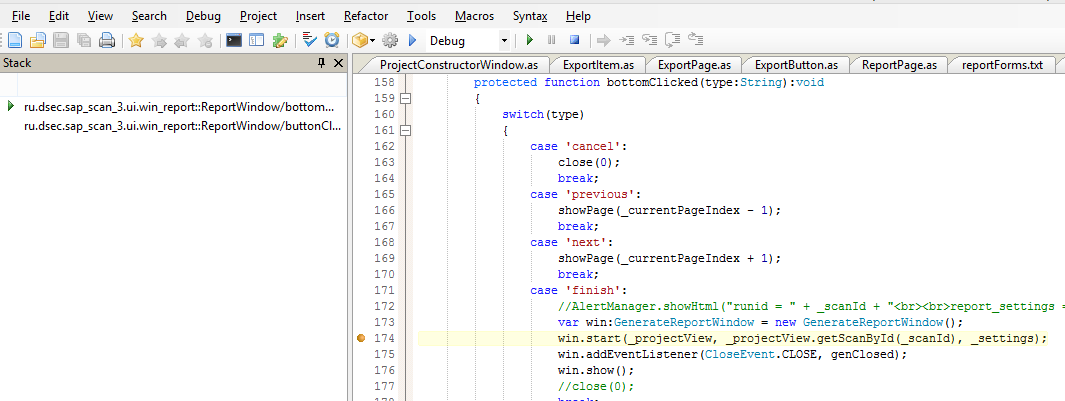Pin the Stack panel with auto-hide icon
This screenshot has height=401, width=1065.
[x=321, y=63]
